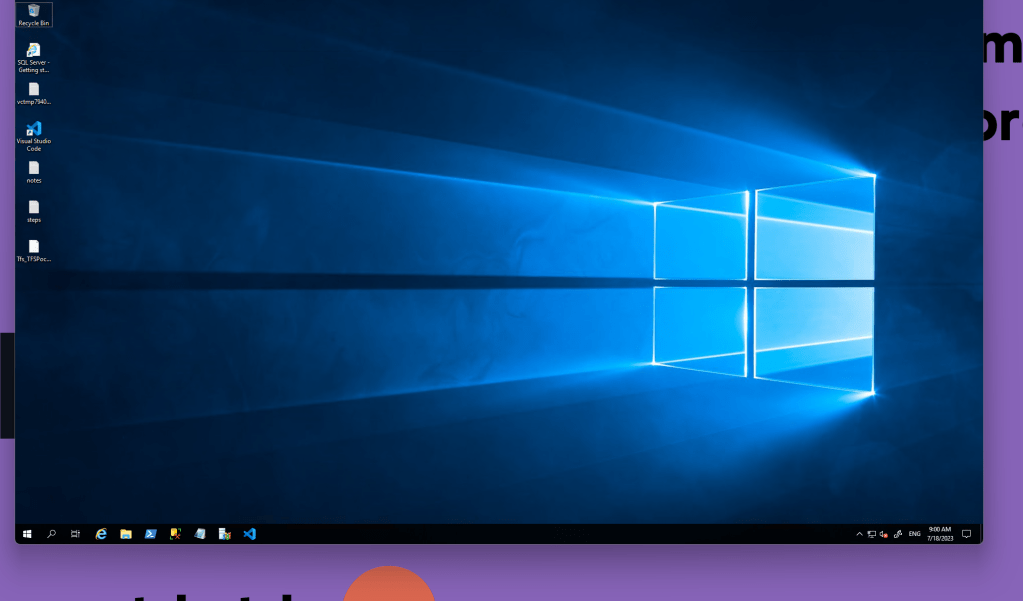Open the Windows Start menu
1023x601 pixels.
27,534
